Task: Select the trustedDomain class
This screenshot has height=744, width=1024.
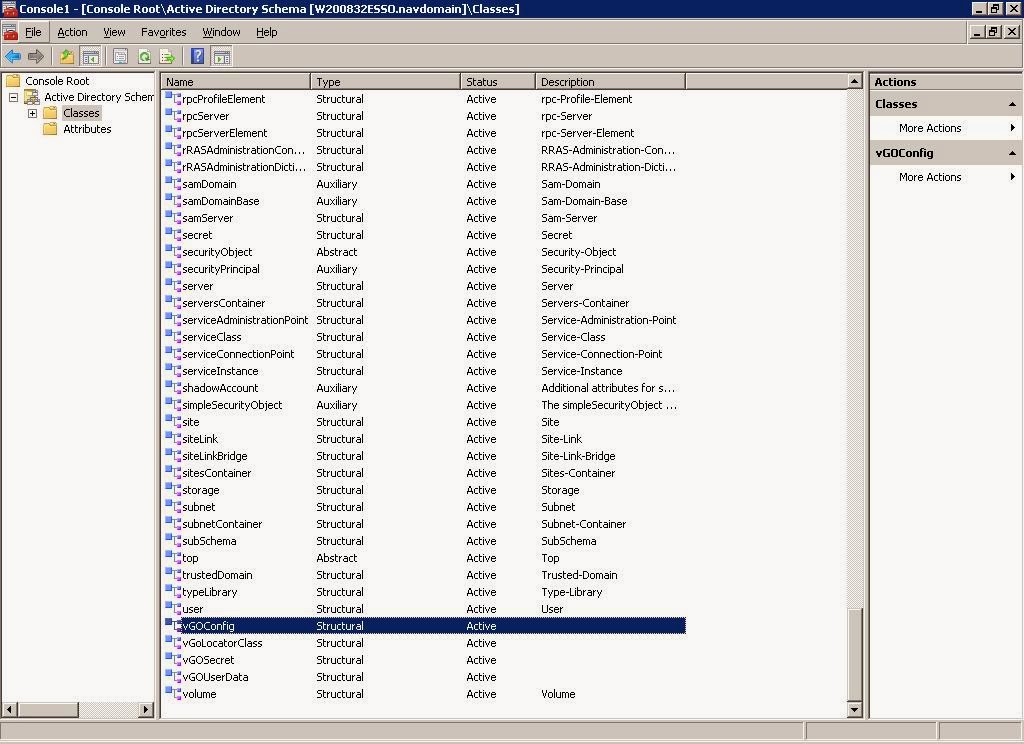Action: click(x=424, y=575)
